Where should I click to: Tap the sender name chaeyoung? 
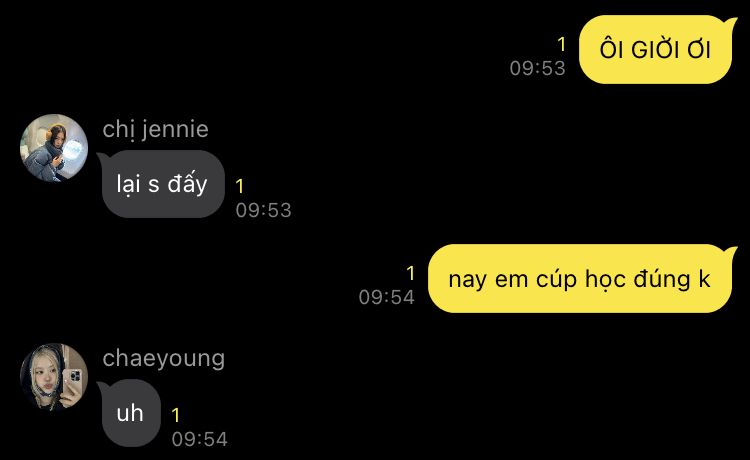point(164,359)
